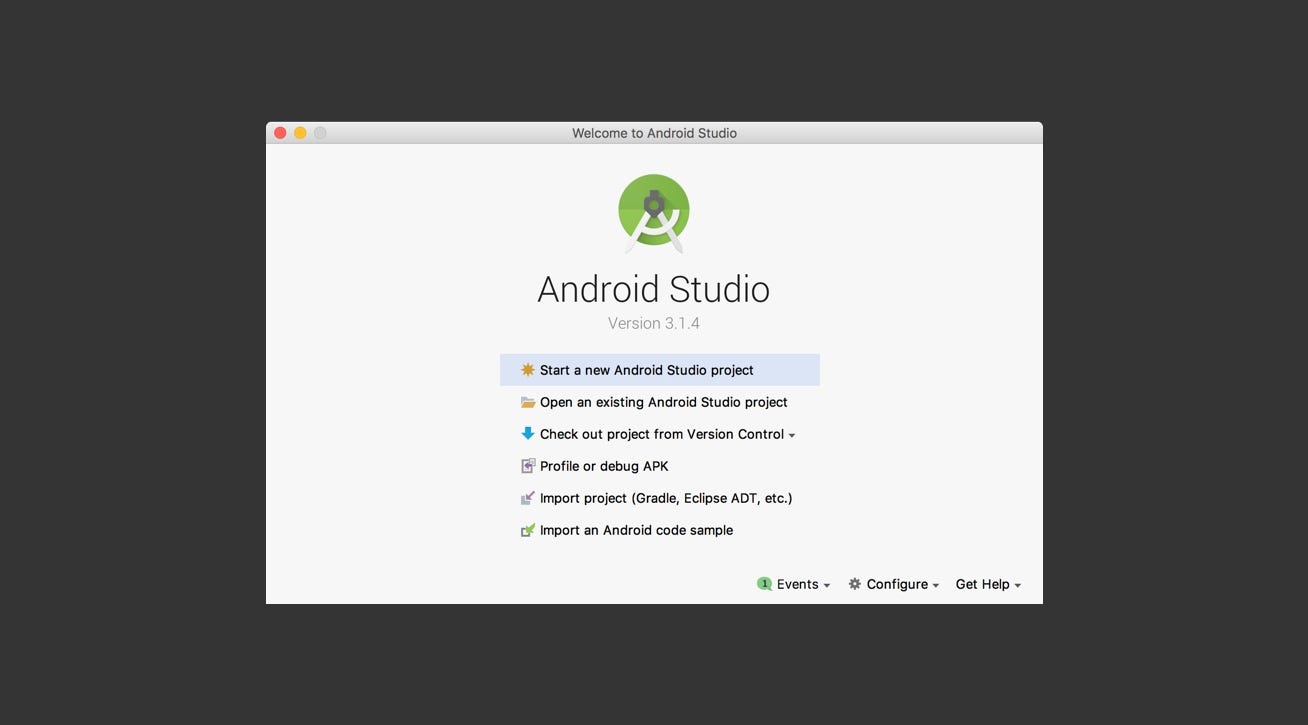The width and height of the screenshot is (1308, 725).
Task: Click the Welcome to Android Studio title
Action: pyautogui.click(x=654, y=133)
